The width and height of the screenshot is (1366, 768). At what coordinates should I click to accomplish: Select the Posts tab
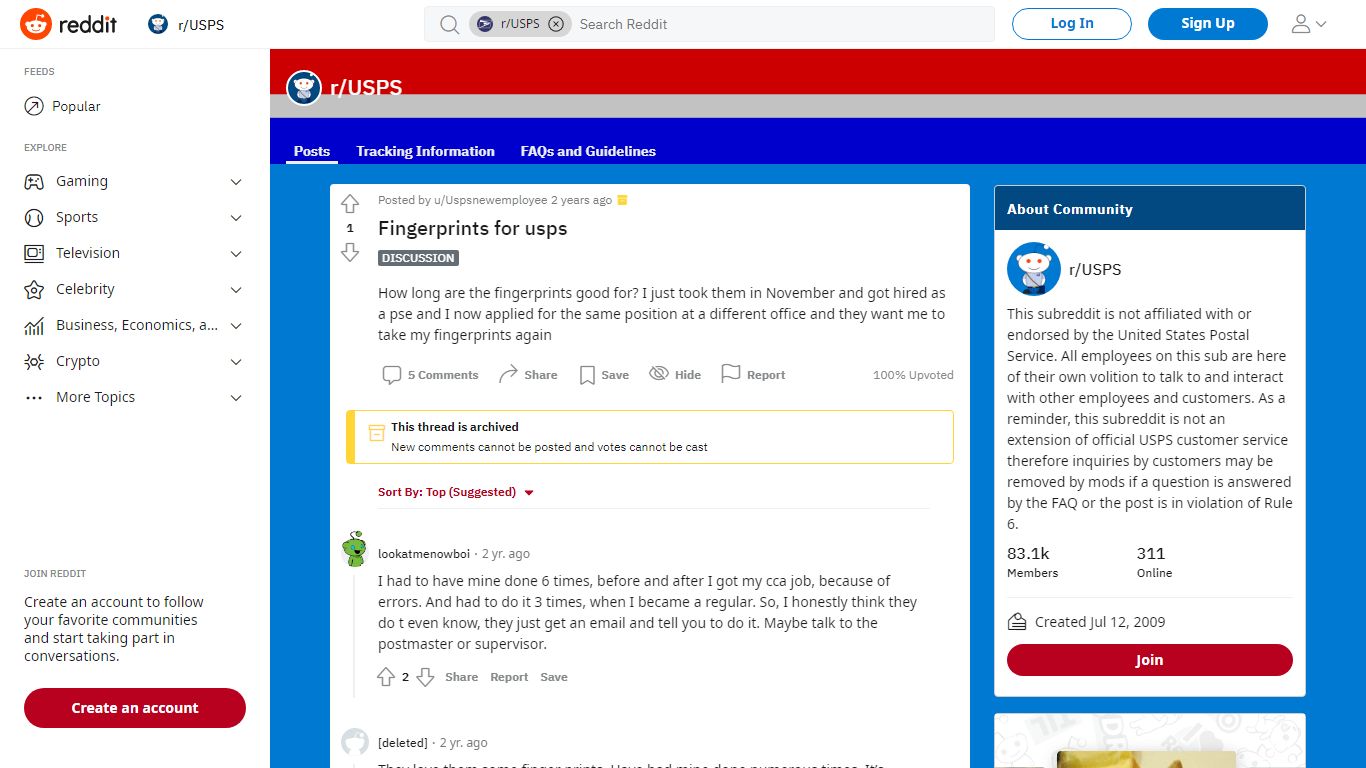tap(312, 151)
